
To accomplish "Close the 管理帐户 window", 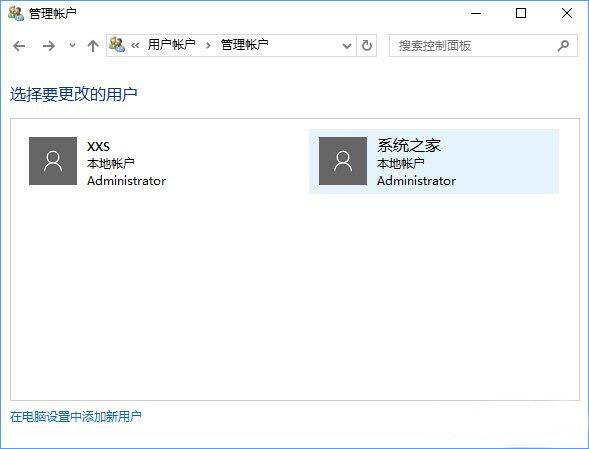I will pyautogui.click(x=567, y=13).
